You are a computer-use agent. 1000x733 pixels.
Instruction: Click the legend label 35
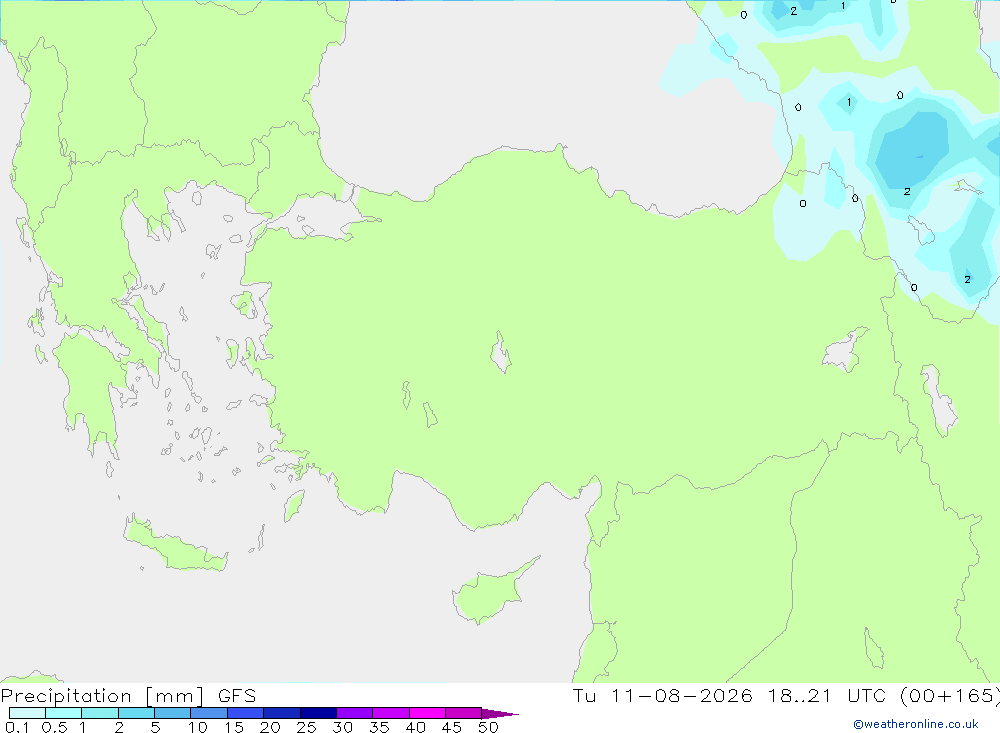pos(379,727)
